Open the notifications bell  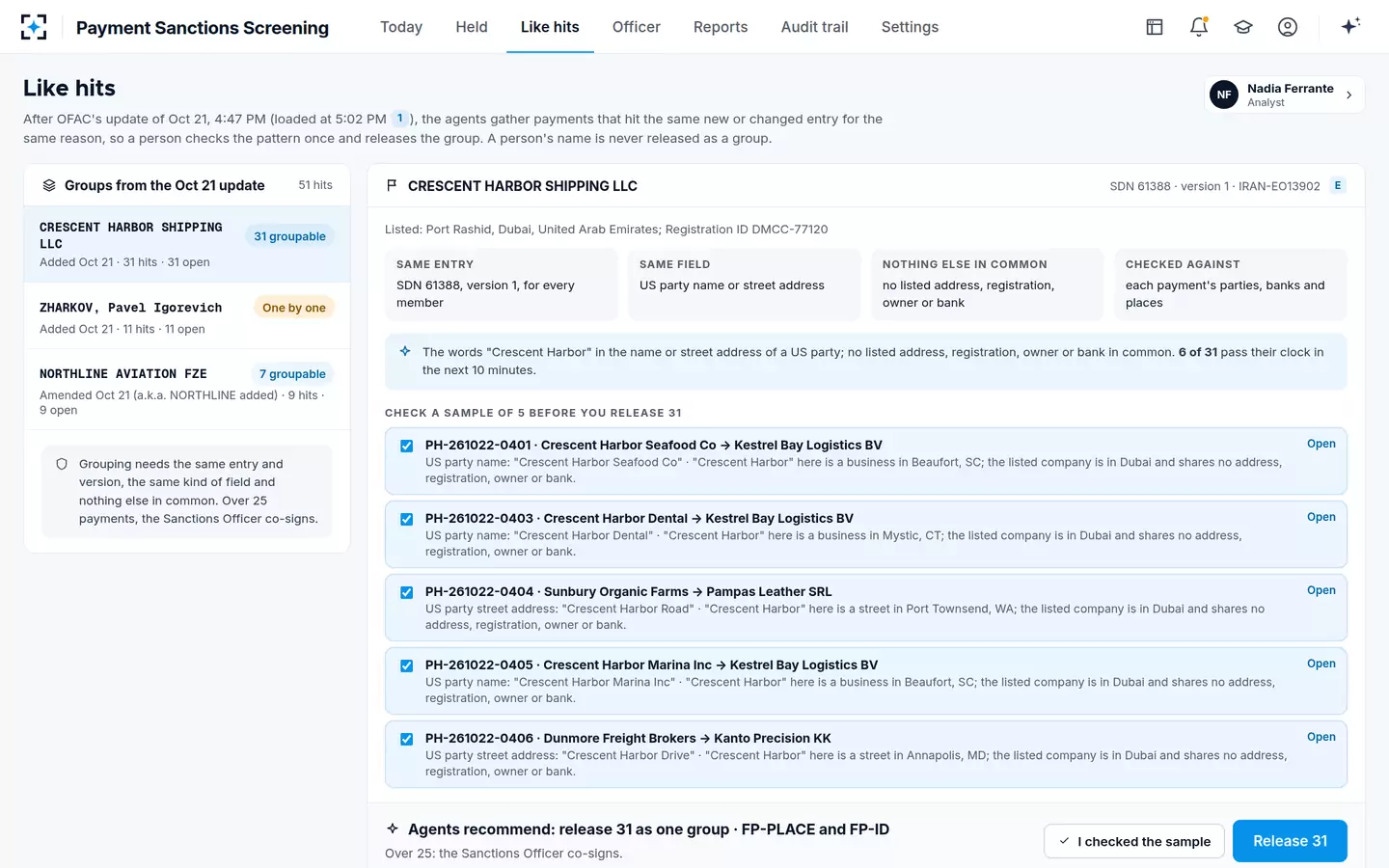(1199, 27)
